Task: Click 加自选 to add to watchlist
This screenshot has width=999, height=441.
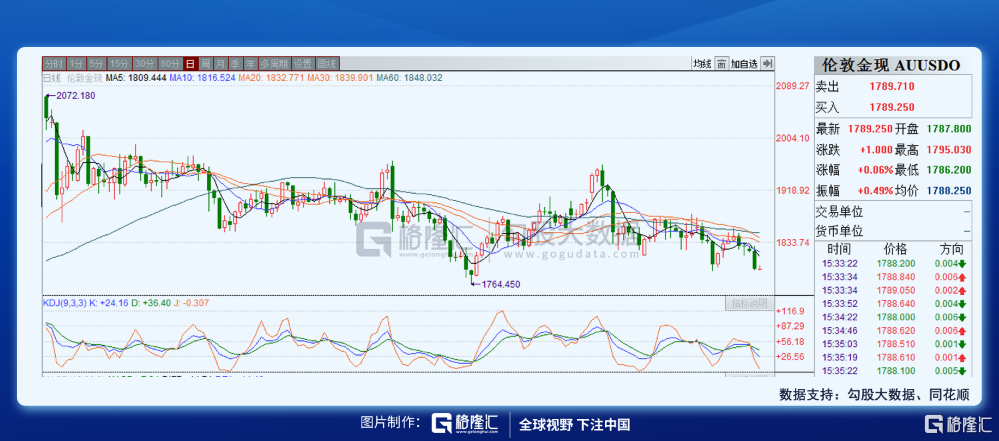Action: pos(744,64)
